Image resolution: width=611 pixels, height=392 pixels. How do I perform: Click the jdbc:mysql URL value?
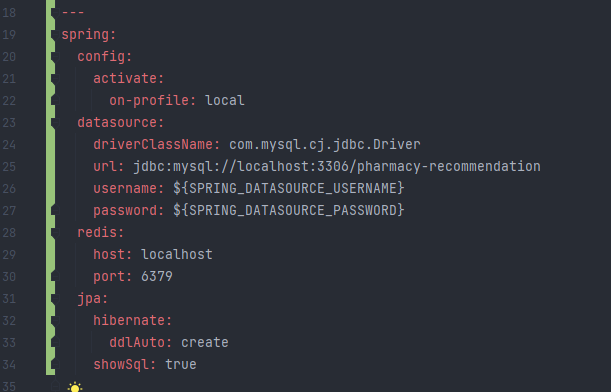coord(337,167)
